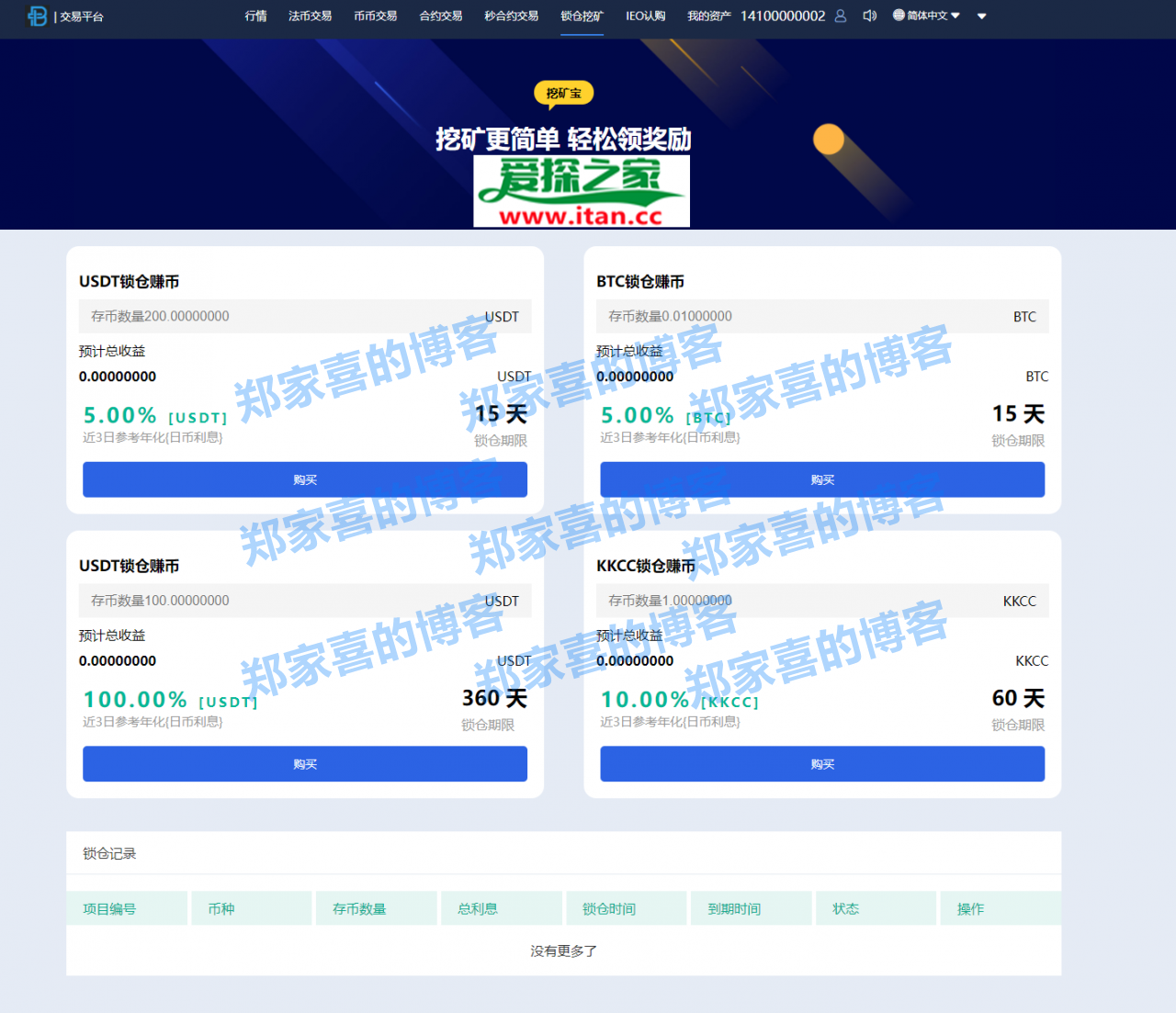Click the BTC锁仓赚币 card title
The image size is (1176, 1013).
coord(640,282)
